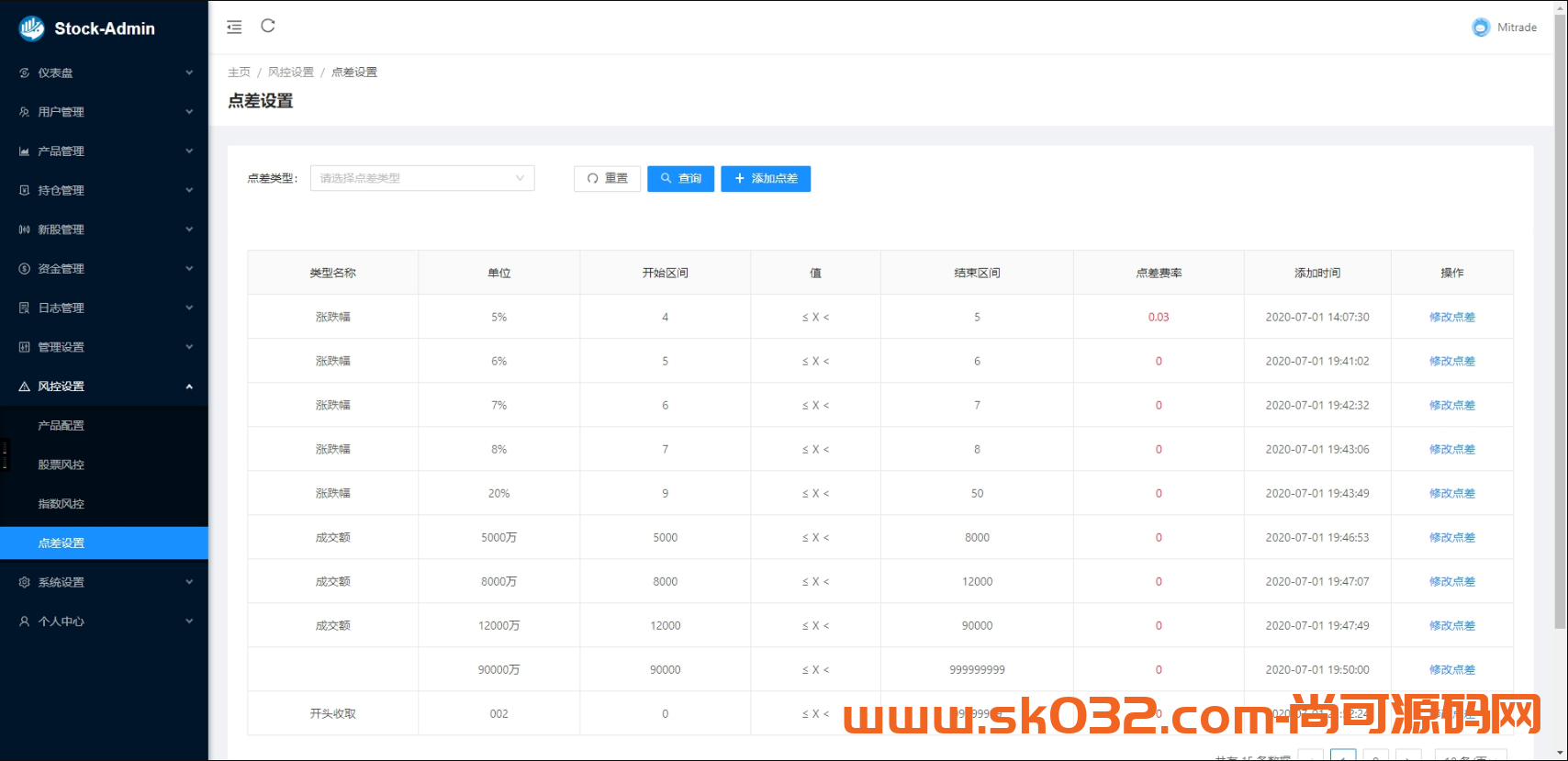Click the 0.03 rate value
1568x761 pixels.
[x=1159, y=317]
